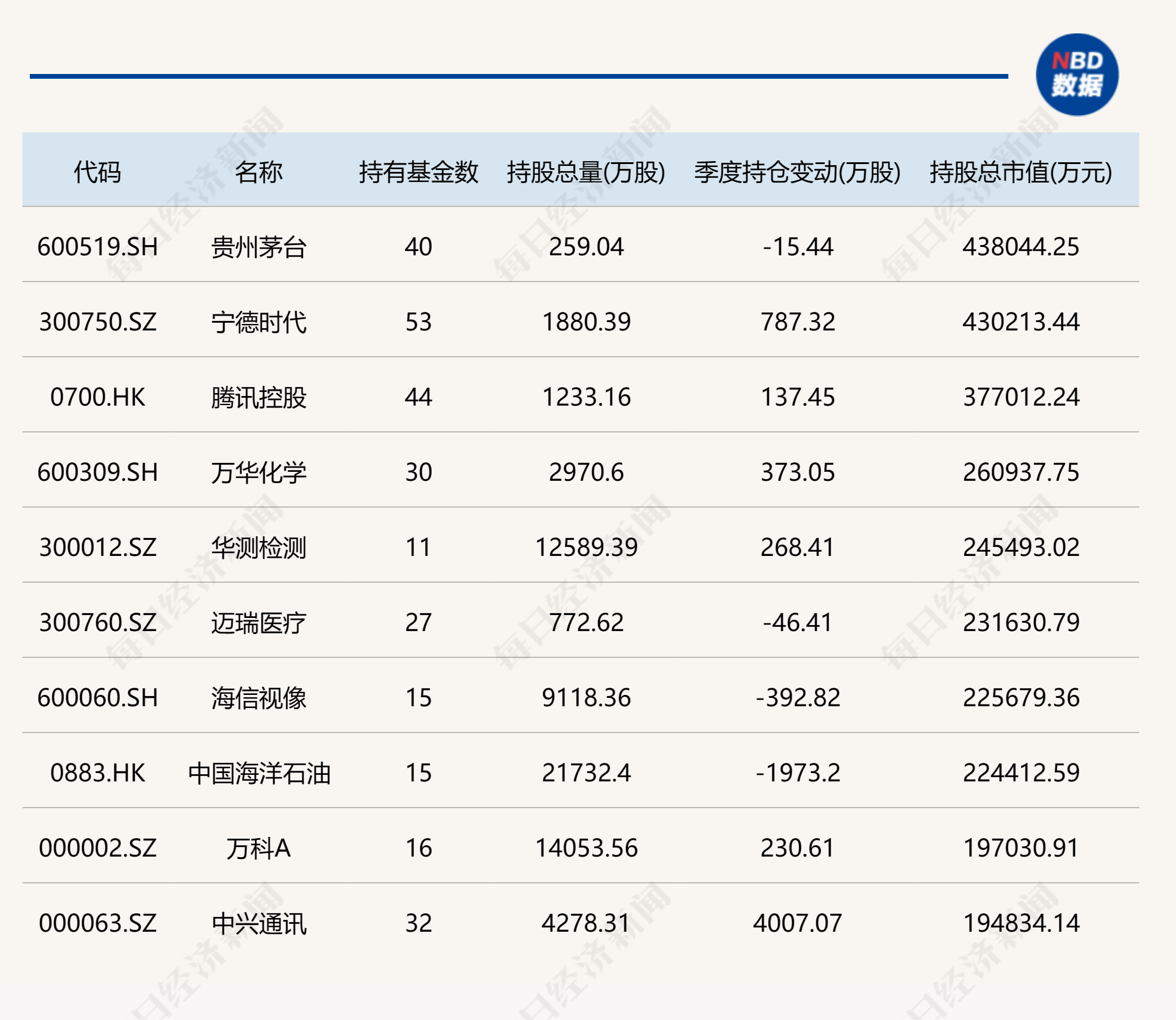1176x1020 pixels.
Task: Click the holding value 1880.39
Action: (x=586, y=322)
